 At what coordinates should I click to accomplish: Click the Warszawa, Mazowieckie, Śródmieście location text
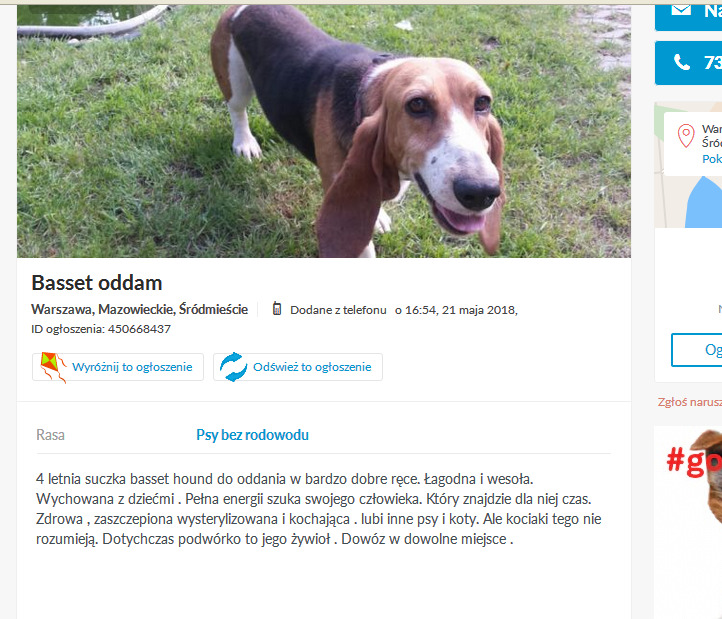[140, 309]
